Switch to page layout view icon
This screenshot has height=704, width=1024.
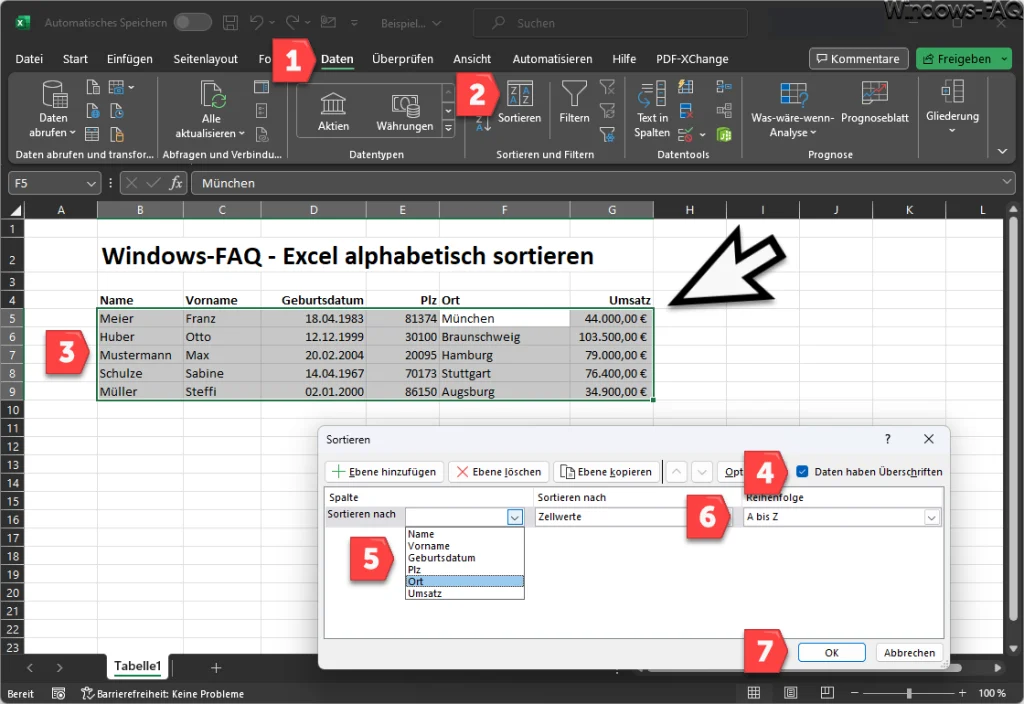pyautogui.click(x=790, y=693)
